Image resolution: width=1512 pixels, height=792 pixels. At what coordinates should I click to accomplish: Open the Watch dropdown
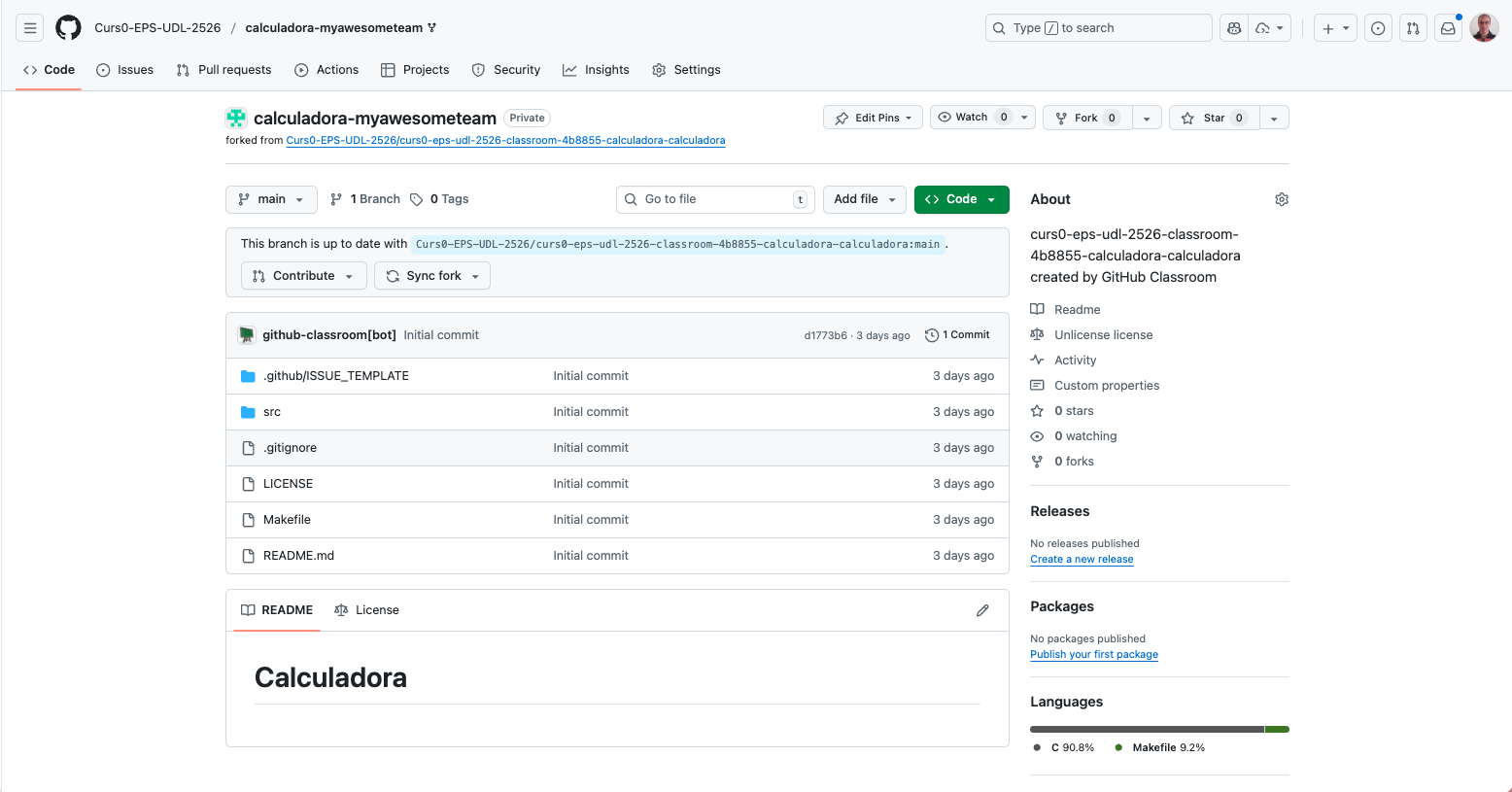(982, 118)
